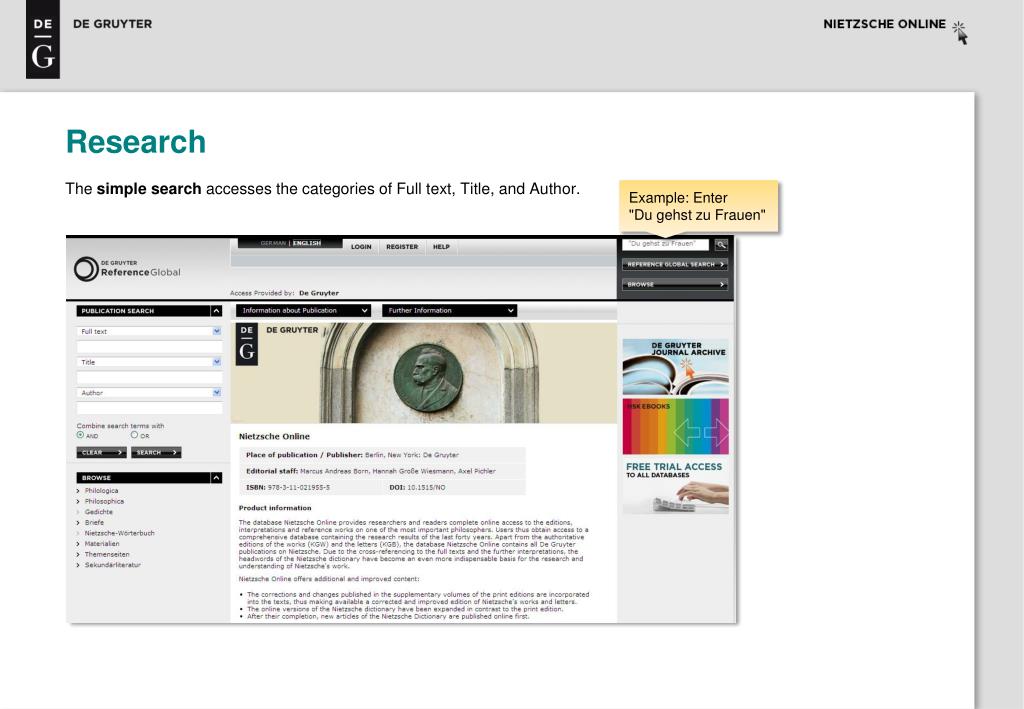The image size is (1024, 709).
Task: Click the Clear button
Action: coord(101,452)
